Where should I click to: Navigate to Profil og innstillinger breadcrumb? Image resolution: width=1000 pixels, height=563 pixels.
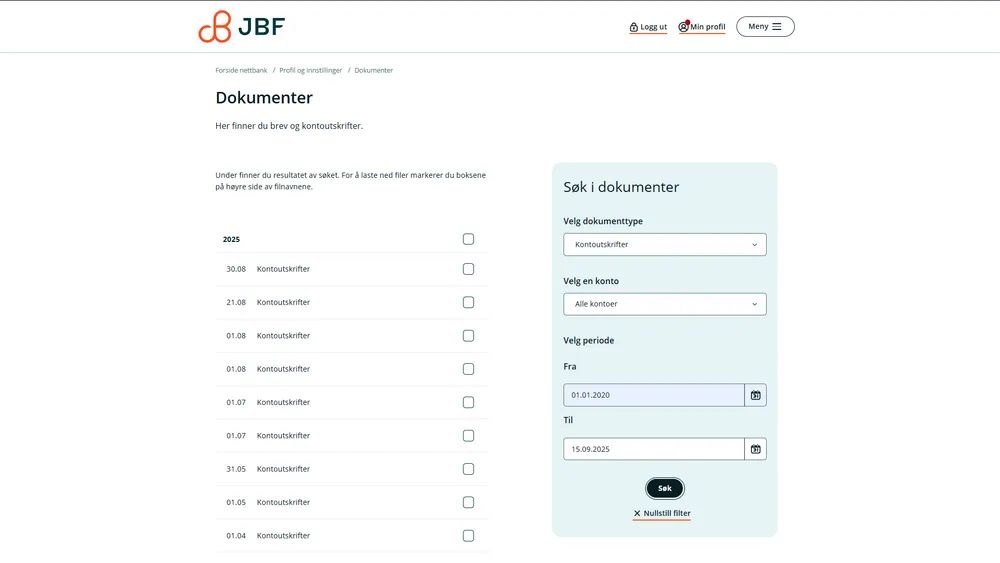pyautogui.click(x=311, y=70)
